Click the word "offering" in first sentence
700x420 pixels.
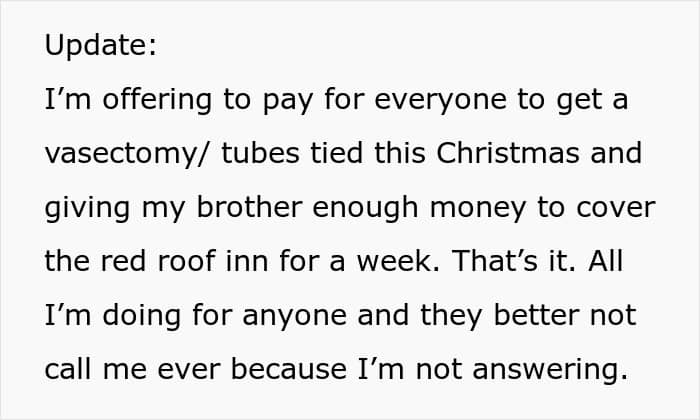click(157, 100)
